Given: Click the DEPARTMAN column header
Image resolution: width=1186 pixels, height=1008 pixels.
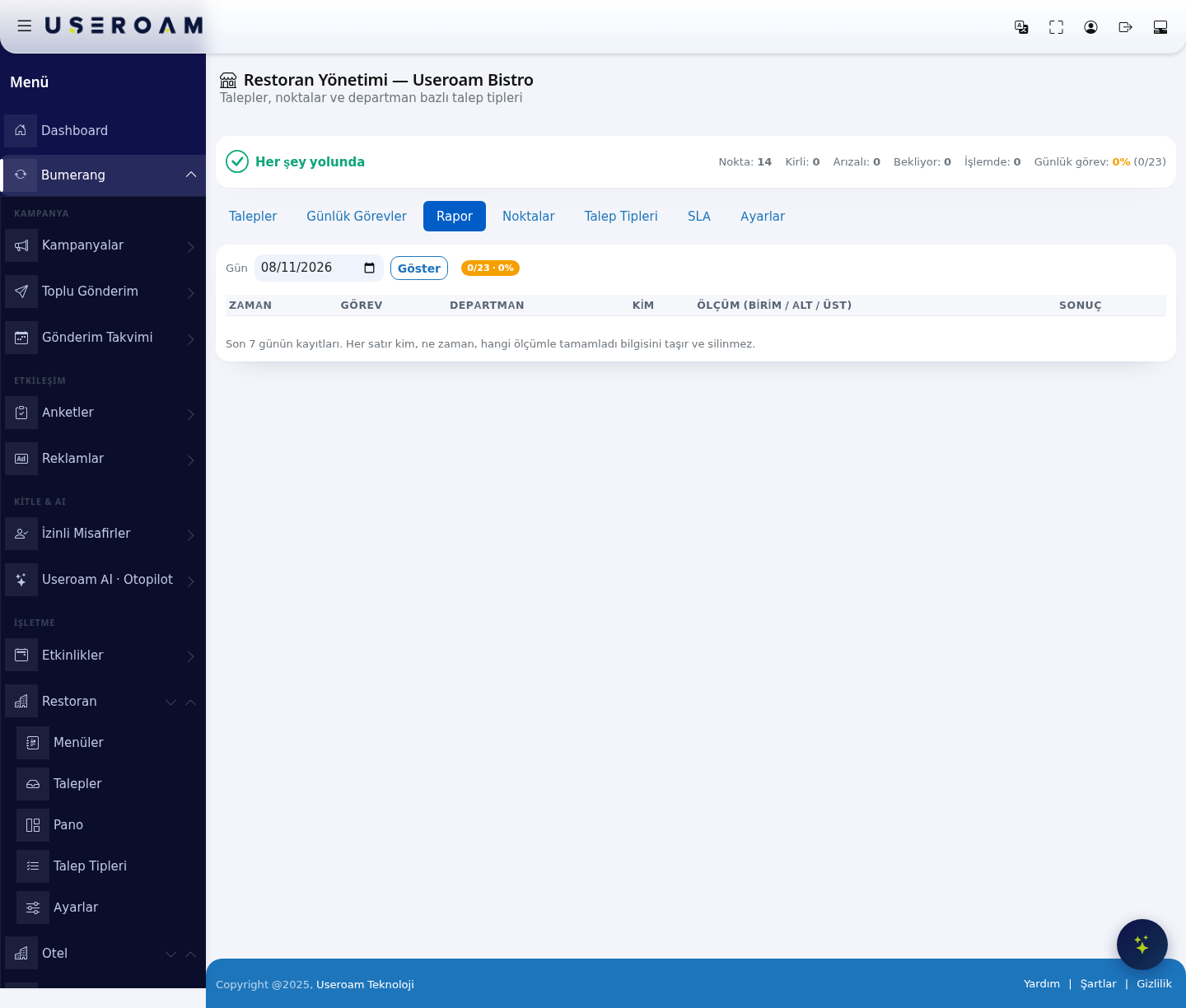Looking at the screenshot, I should click(x=487, y=305).
